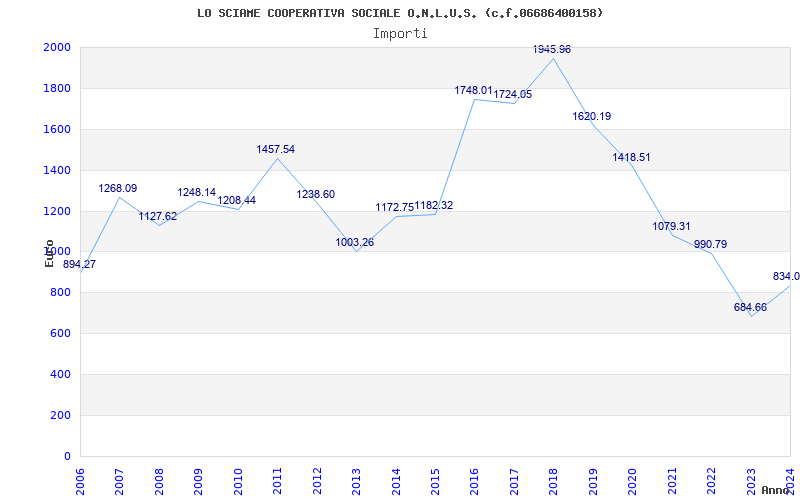The width and height of the screenshot is (800, 500).
Task: Select data label 1248.14
Action: (197, 192)
